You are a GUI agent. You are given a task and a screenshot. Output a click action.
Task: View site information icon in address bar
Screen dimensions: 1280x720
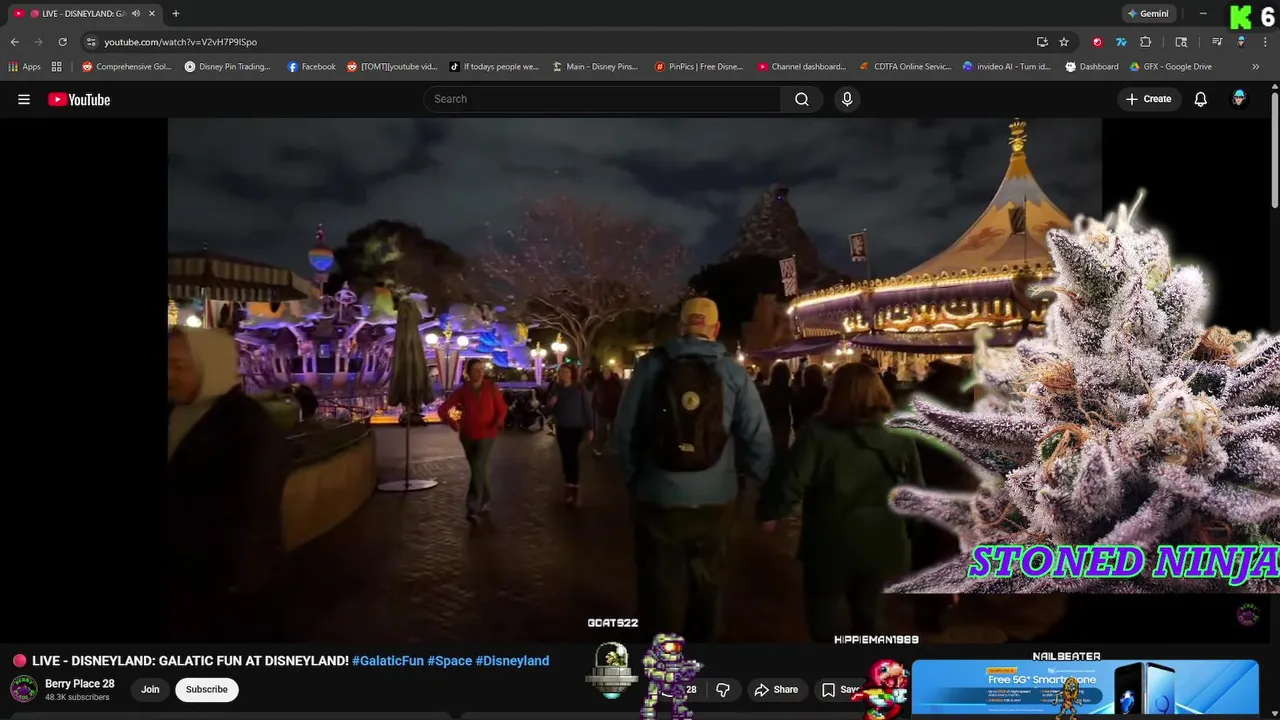coord(91,42)
